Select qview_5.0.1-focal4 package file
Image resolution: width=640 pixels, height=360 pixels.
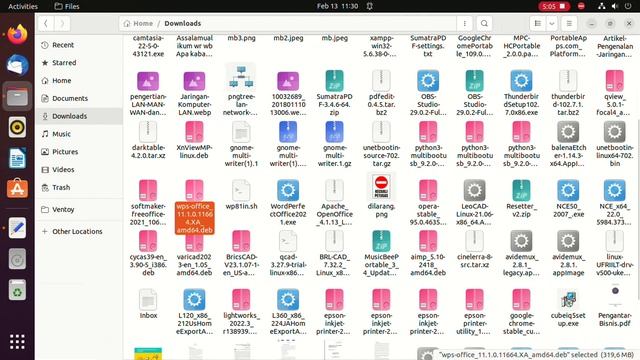tap(615, 93)
